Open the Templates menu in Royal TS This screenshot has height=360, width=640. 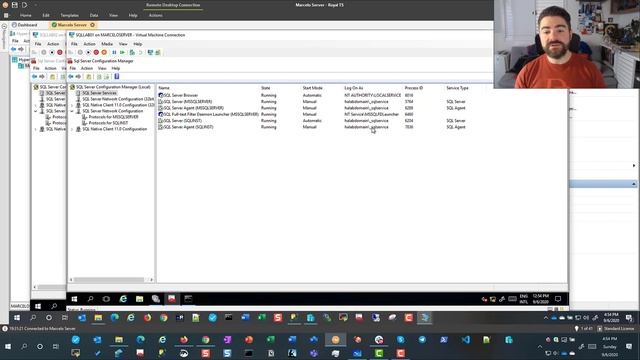[x=69, y=15]
